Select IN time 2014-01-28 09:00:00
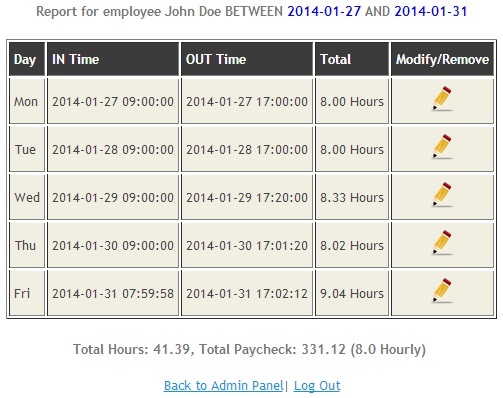This screenshot has height=398, width=503. 113,149
